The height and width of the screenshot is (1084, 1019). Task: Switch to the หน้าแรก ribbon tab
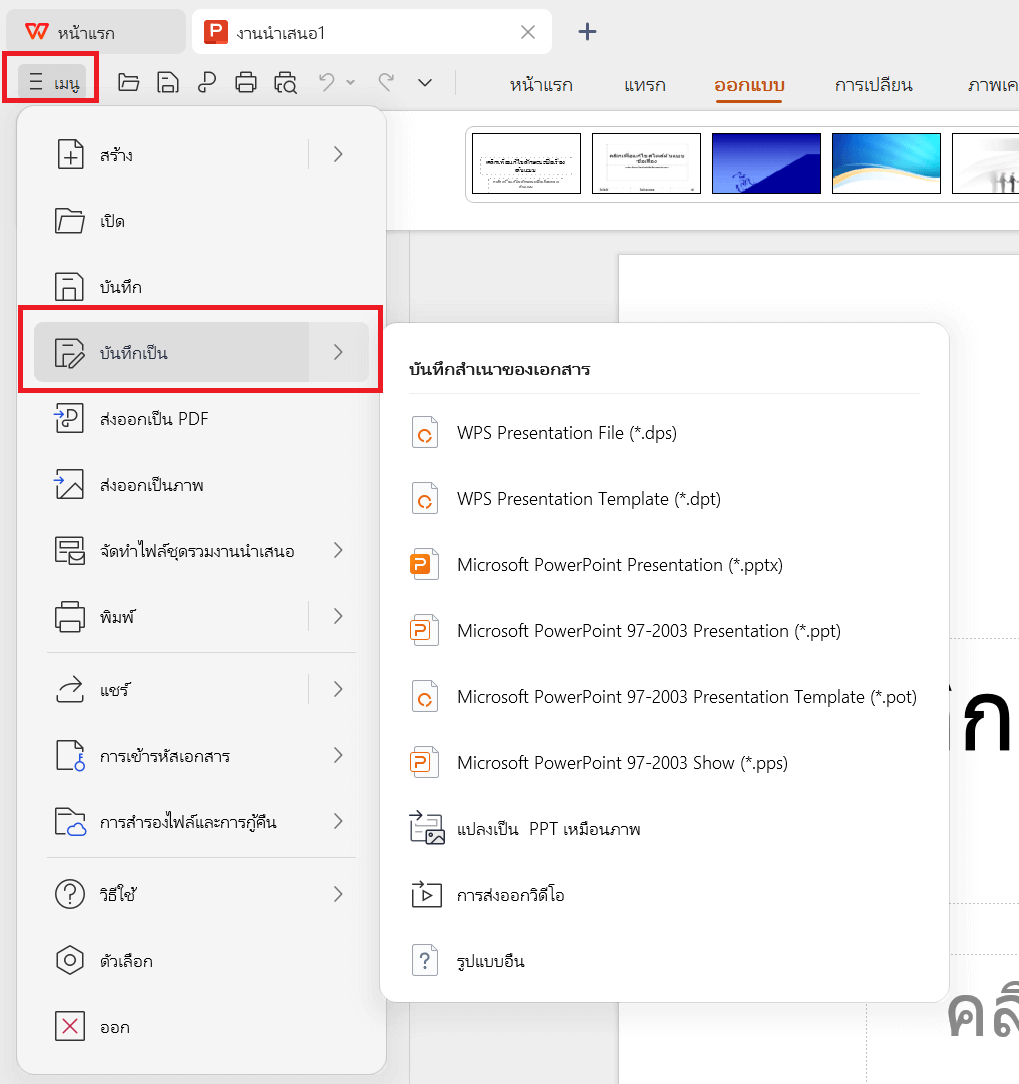(541, 85)
